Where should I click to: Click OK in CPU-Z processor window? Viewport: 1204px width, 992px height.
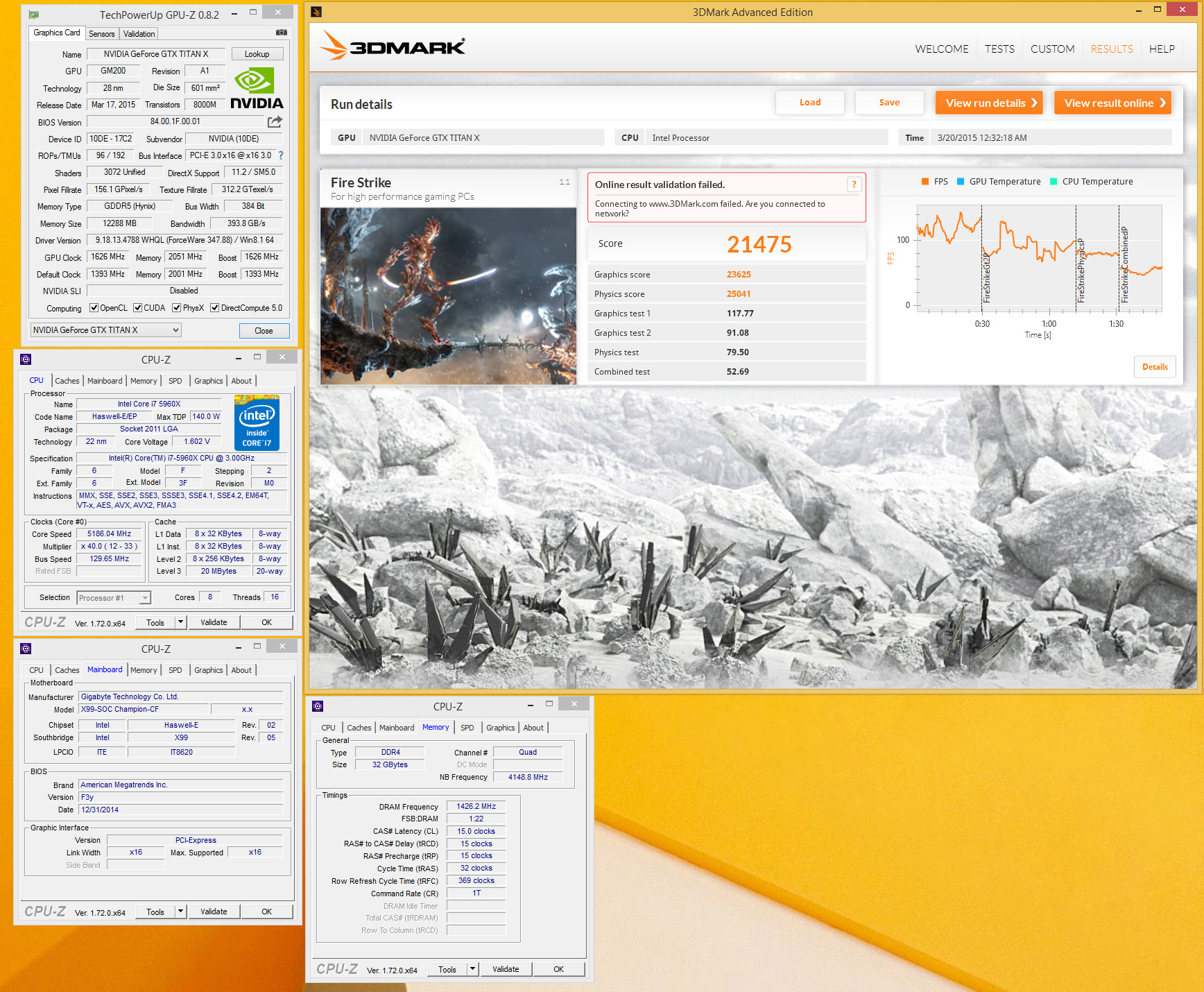267,622
